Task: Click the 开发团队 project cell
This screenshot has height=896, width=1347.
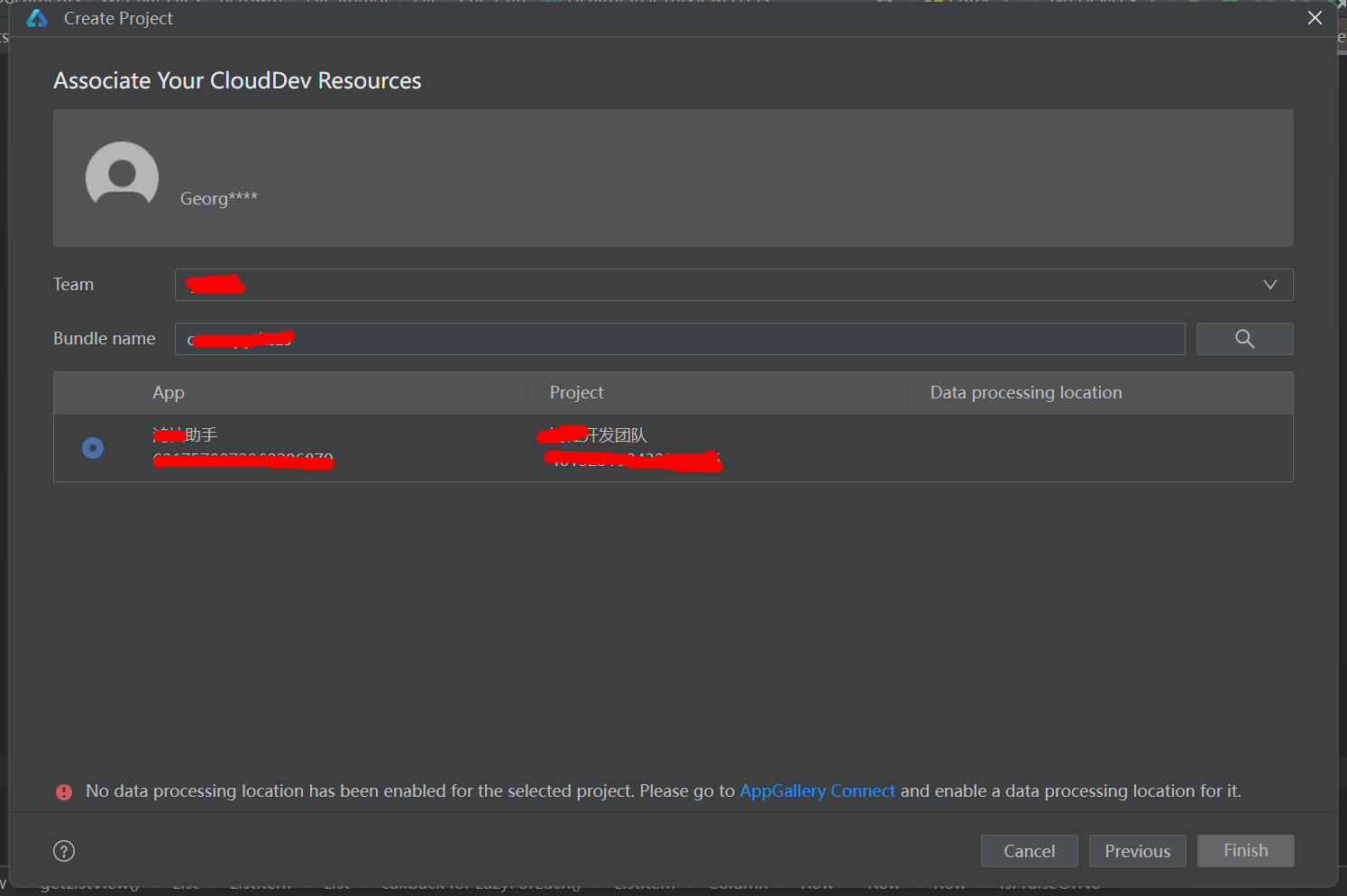Action: tap(616, 435)
